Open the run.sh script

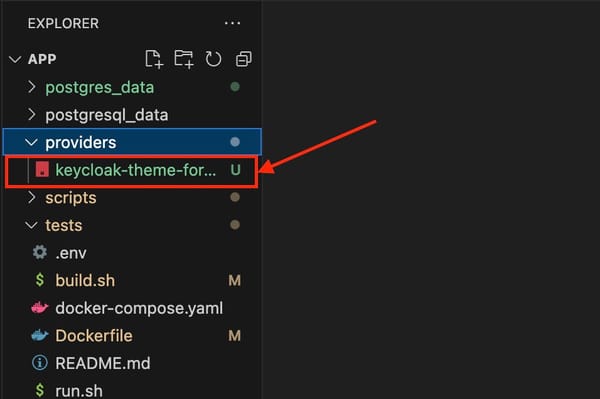tap(79, 391)
